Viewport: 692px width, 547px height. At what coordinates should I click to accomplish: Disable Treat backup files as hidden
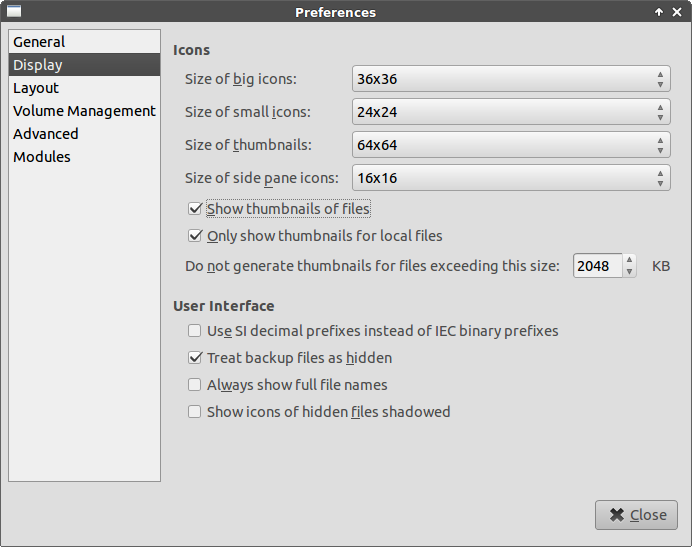195,358
